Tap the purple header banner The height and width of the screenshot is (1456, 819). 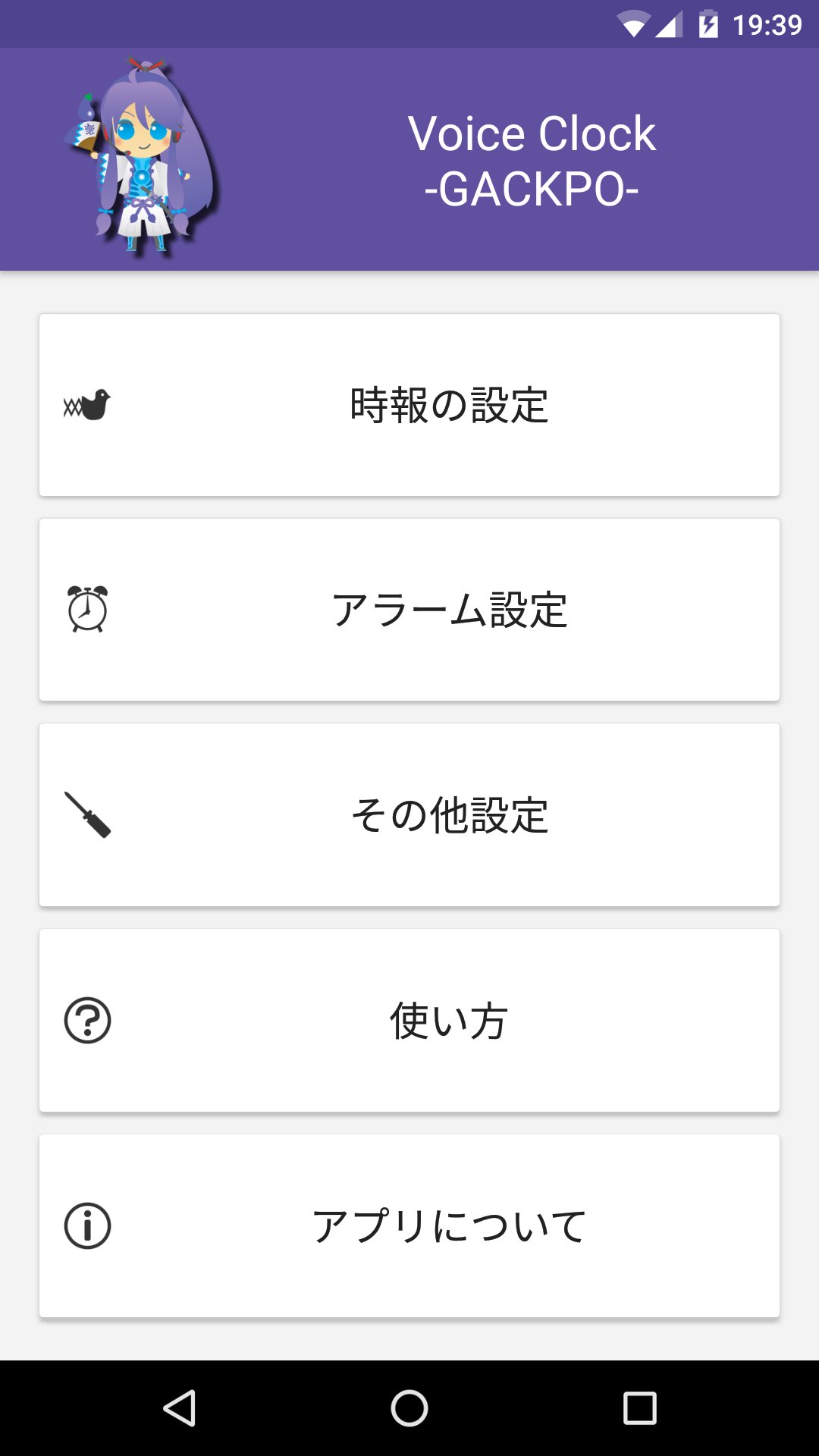click(318, 227)
